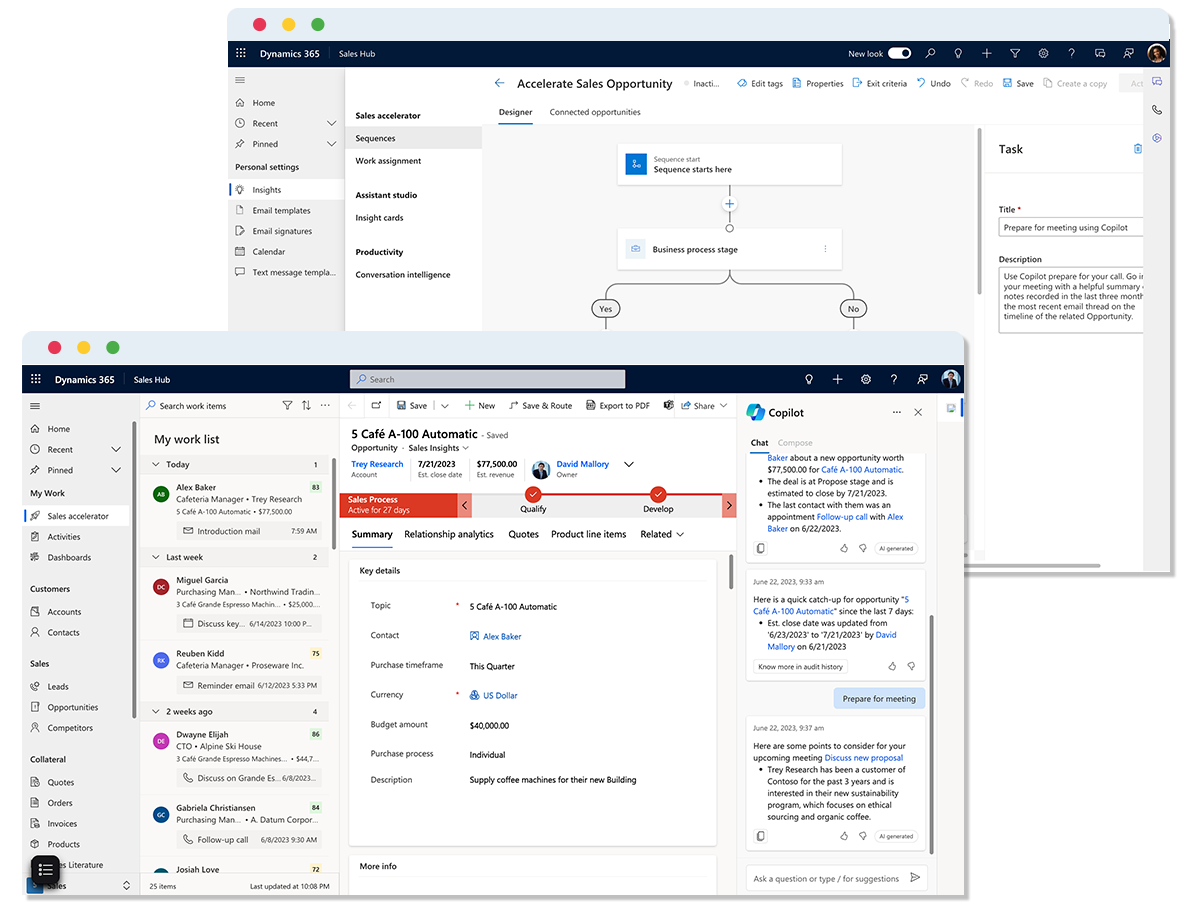Open the Related tab dropdown
Image resolution: width=1200 pixels, height=914 pixels.
[x=662, y=534]
